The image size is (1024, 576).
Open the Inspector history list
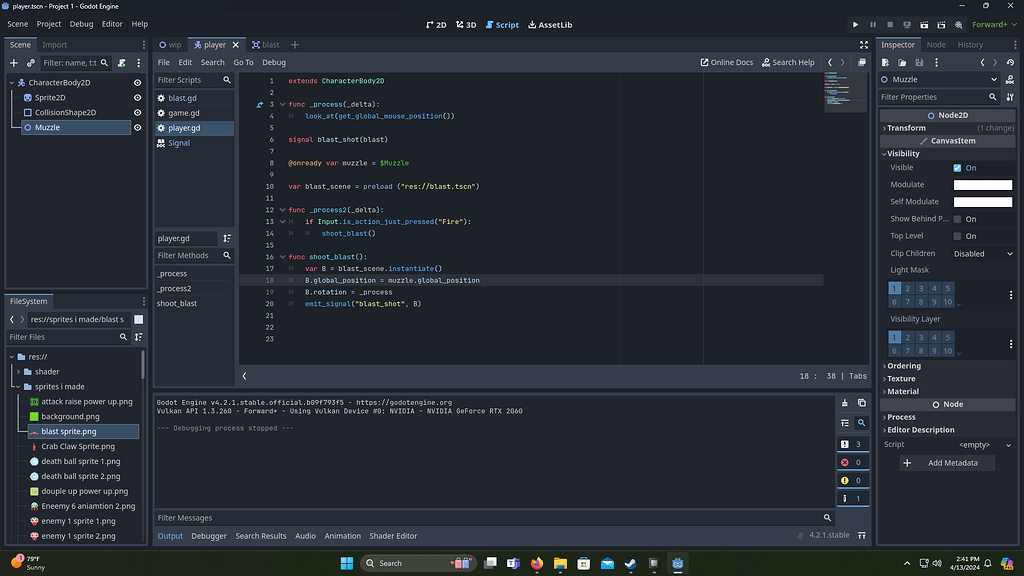click(1010, 63)
